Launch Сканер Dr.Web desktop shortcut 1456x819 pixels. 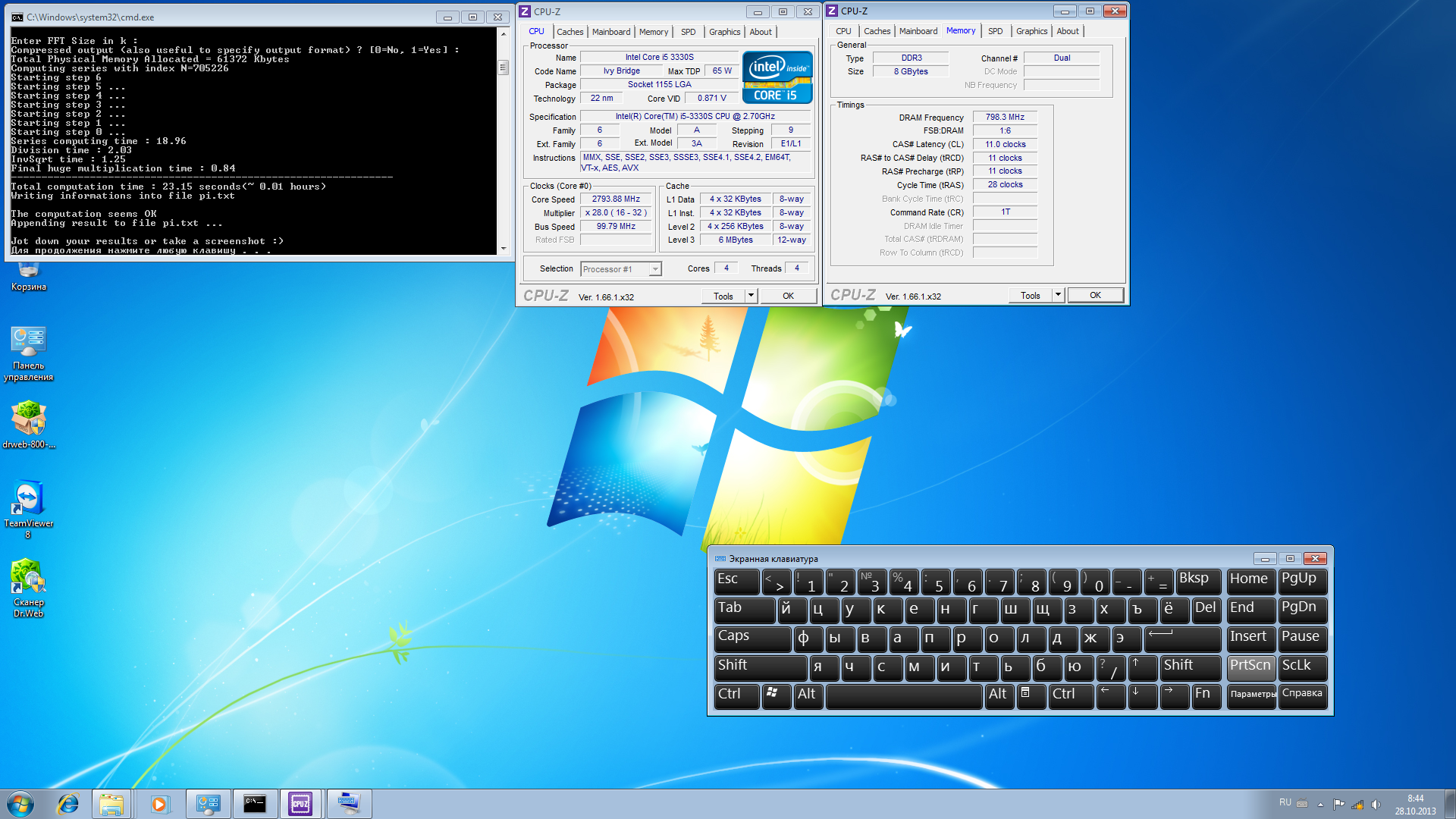[29, 588]
